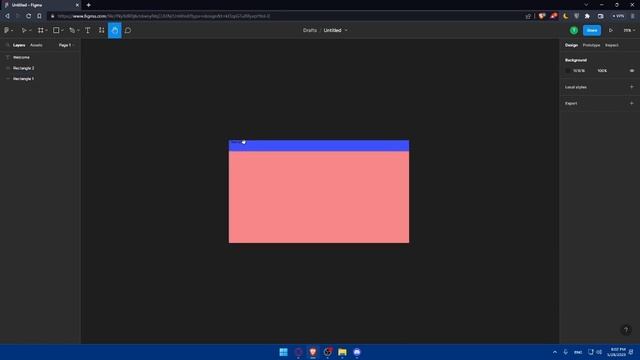This screenshot has height=360, width=640.
Task: Switch to the Design tab
Action: (571, 45)
